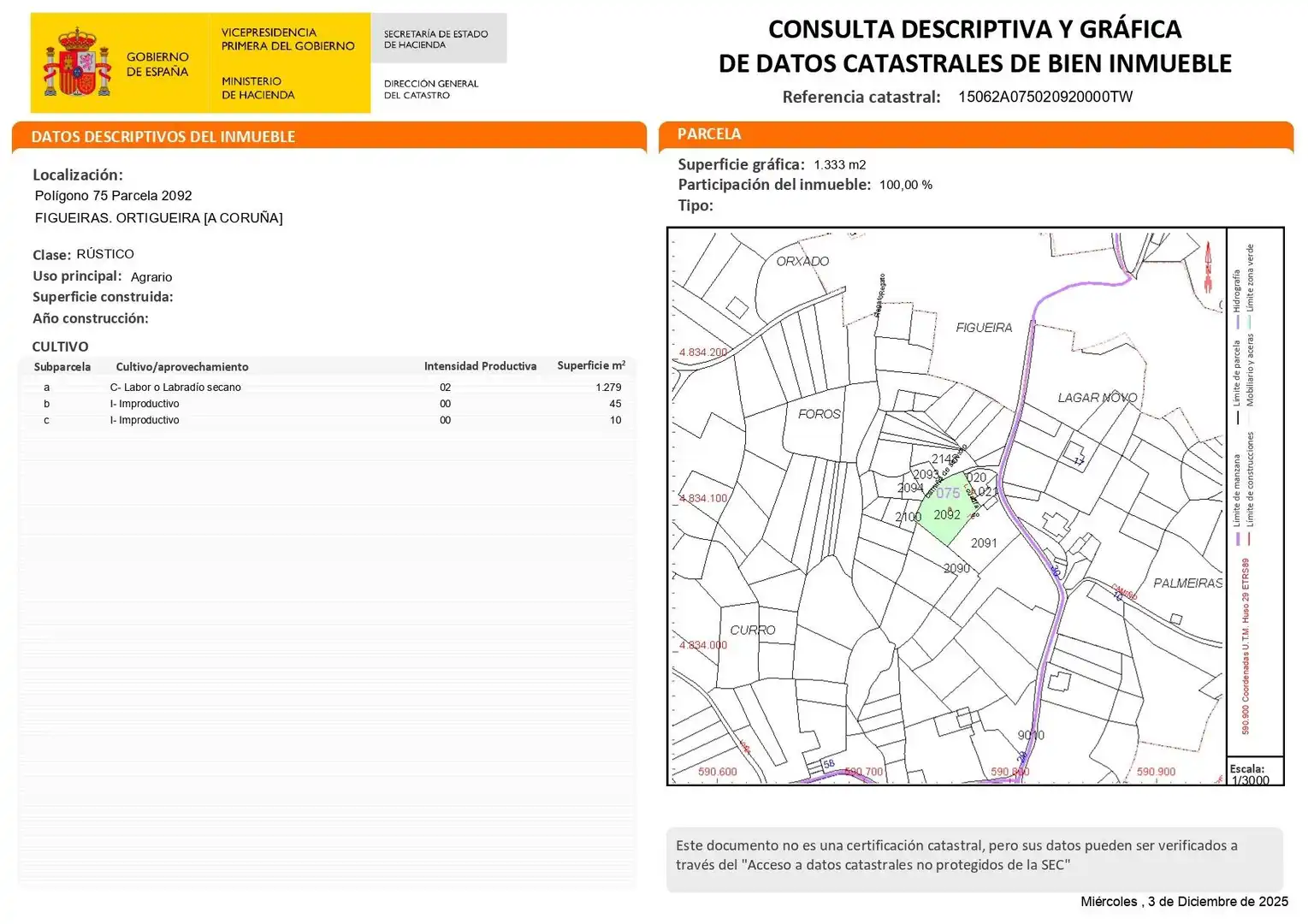The width and height of the screenshot is (1308, 924).
Task: Click the 'Hidrografía' legend entry
Action: tap(1236, 299)
